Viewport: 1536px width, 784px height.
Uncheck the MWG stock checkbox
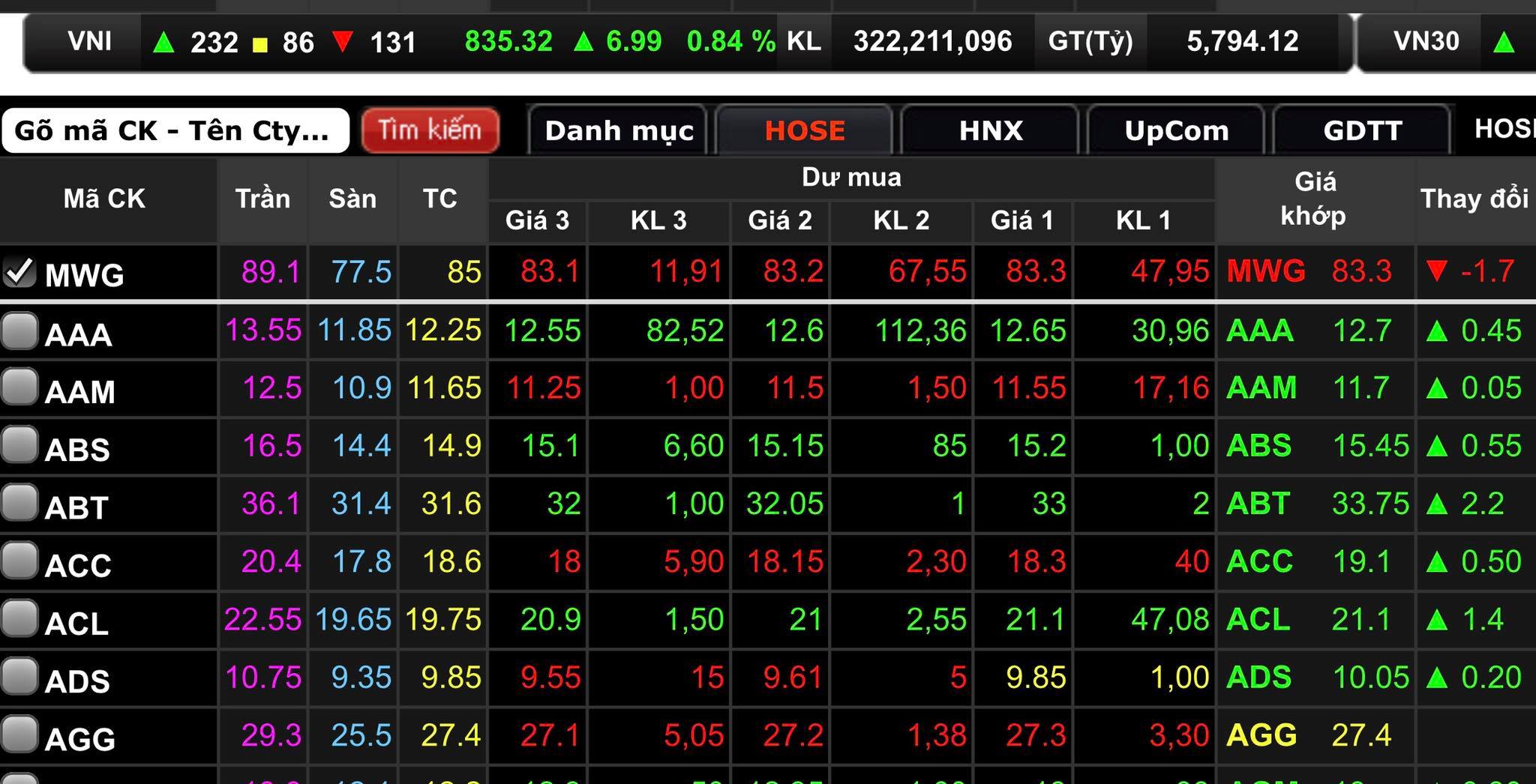tap(19, 273)
